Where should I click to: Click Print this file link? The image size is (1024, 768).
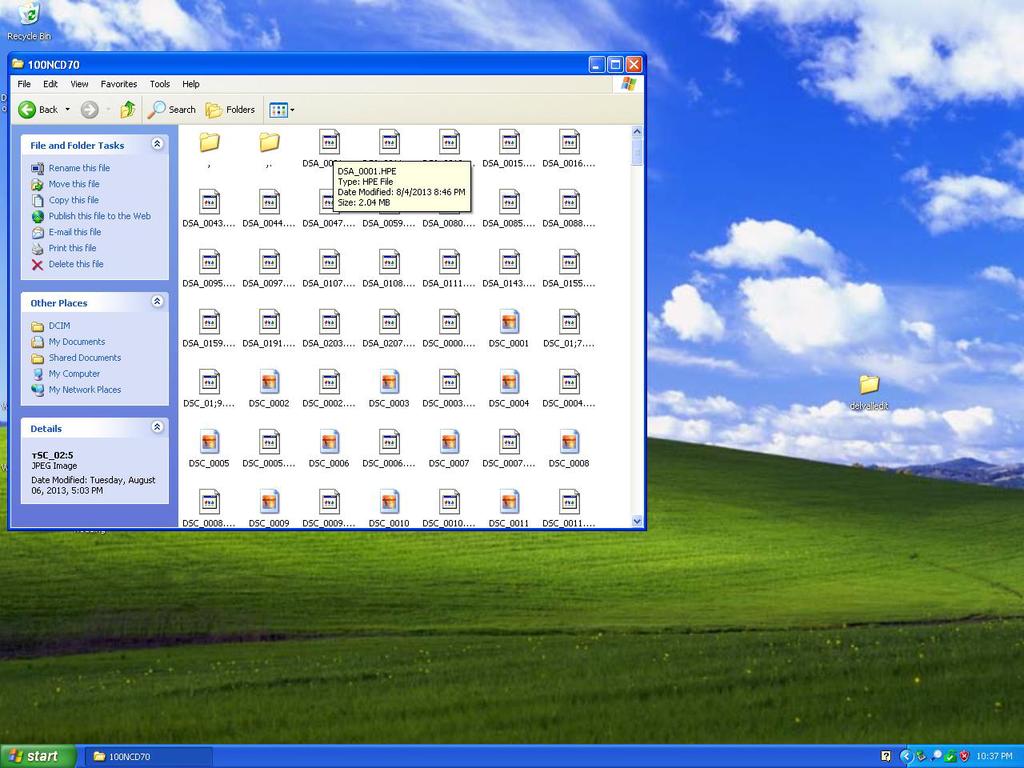coord(72,248)
